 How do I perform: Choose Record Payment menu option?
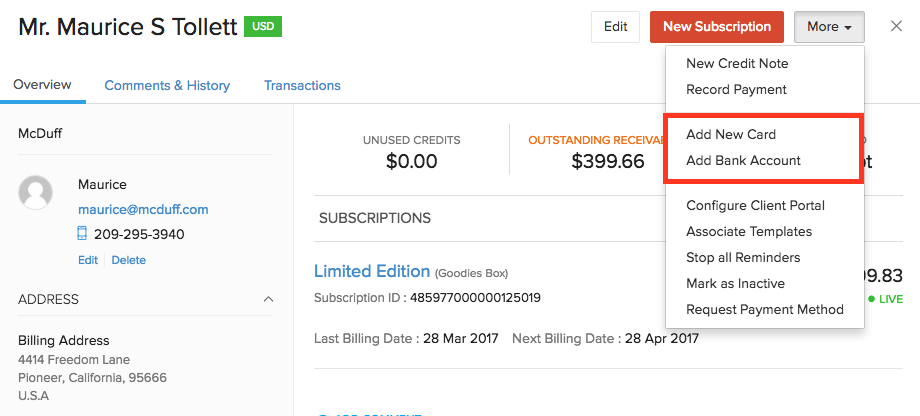pos(736,89)
